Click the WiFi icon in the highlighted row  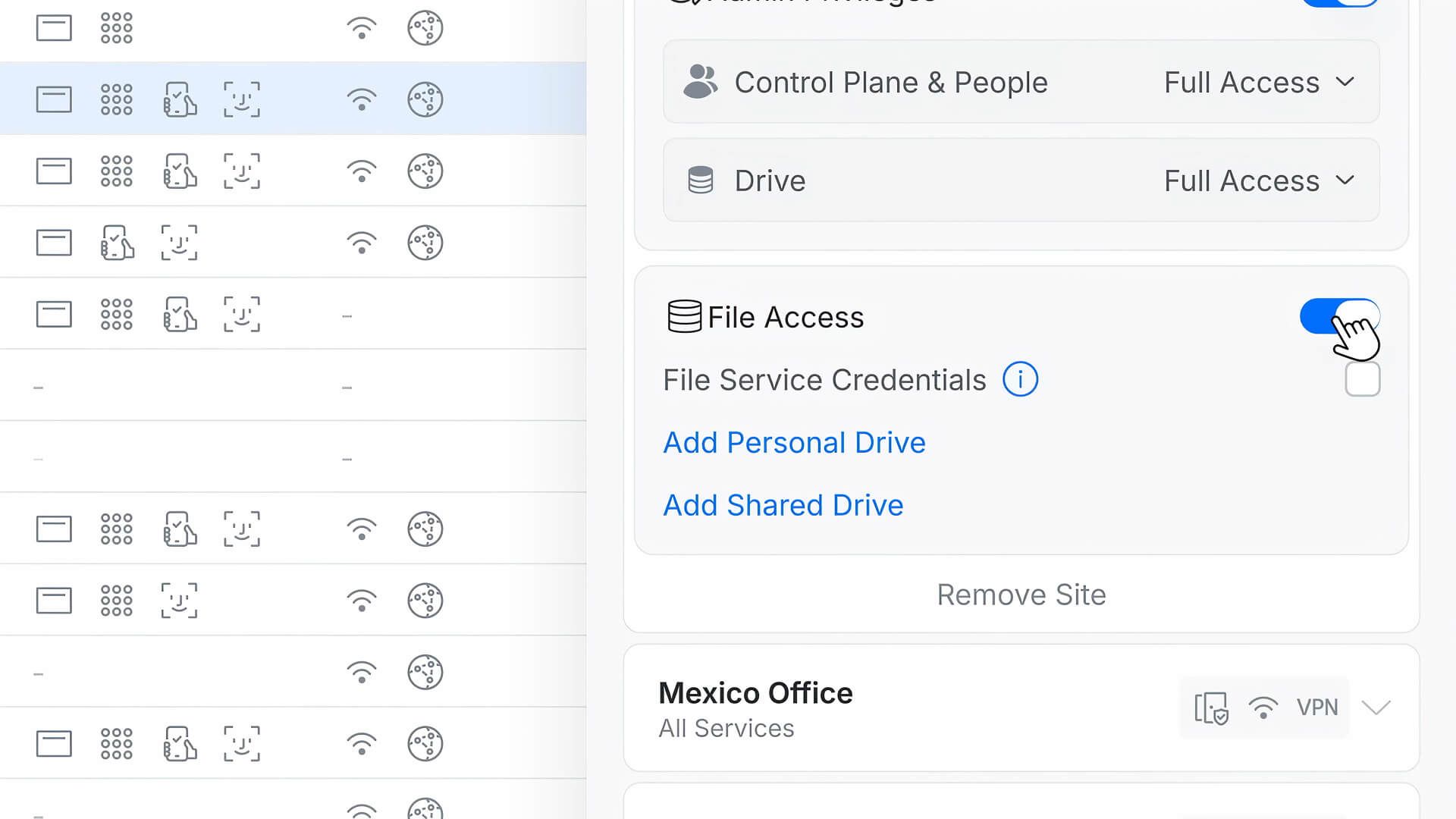(362, 99)
